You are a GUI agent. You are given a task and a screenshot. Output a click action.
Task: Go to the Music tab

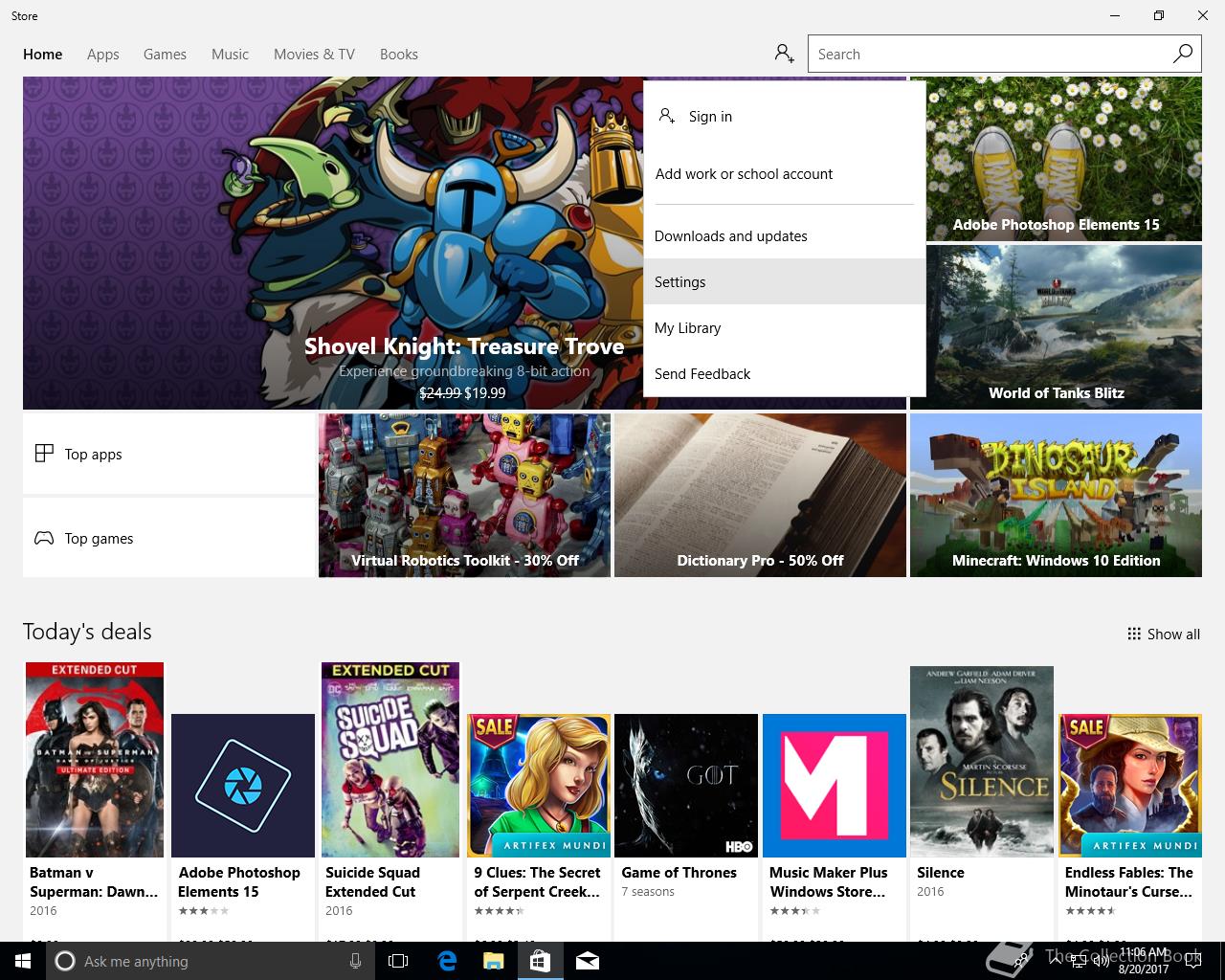(230, 54)
